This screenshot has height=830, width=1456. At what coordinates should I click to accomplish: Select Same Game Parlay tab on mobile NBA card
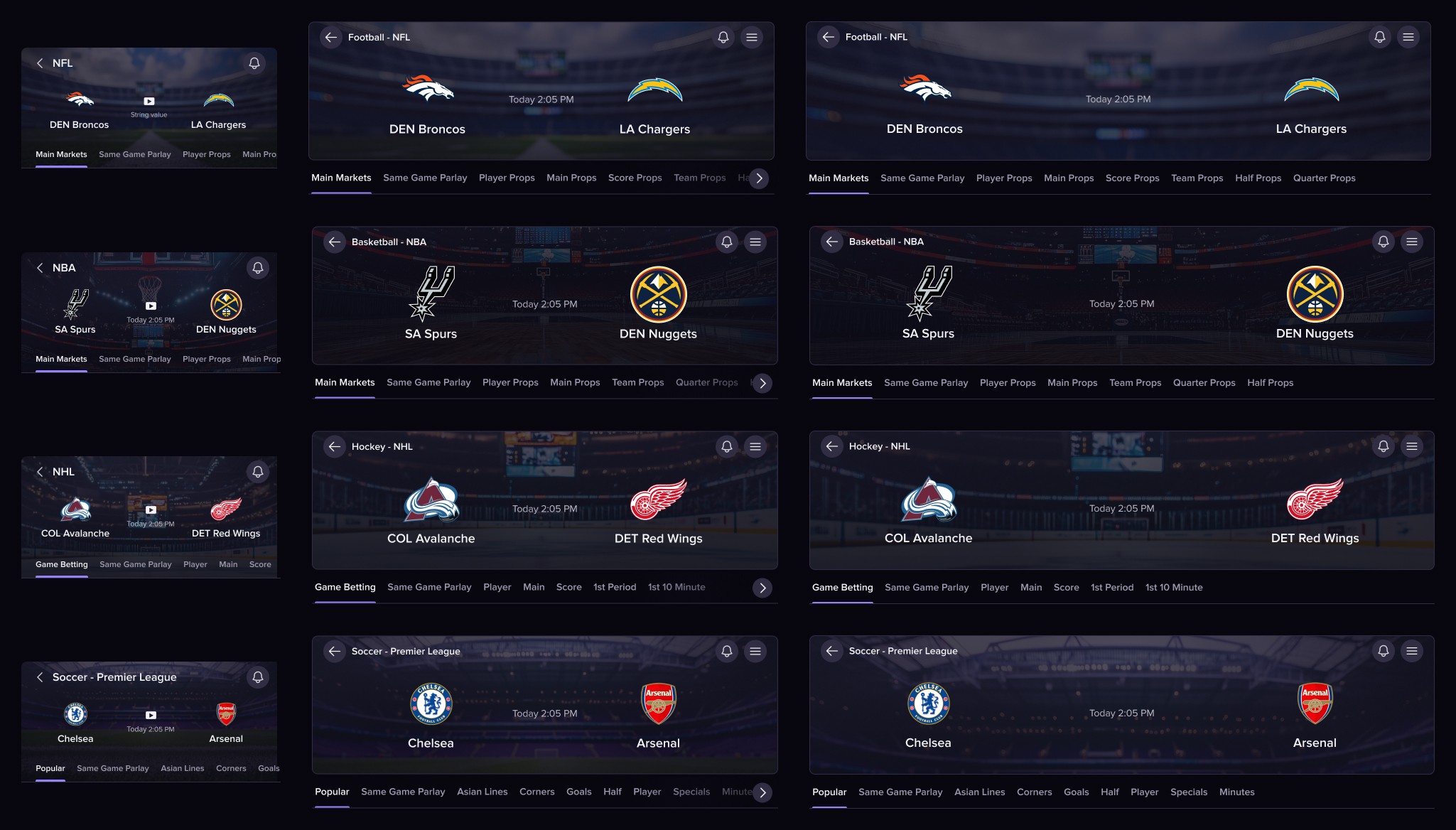[x=135, y=359]
